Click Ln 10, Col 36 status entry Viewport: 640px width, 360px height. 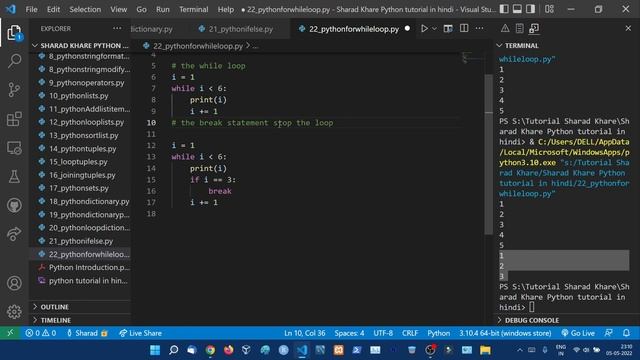tap(304, 333)
